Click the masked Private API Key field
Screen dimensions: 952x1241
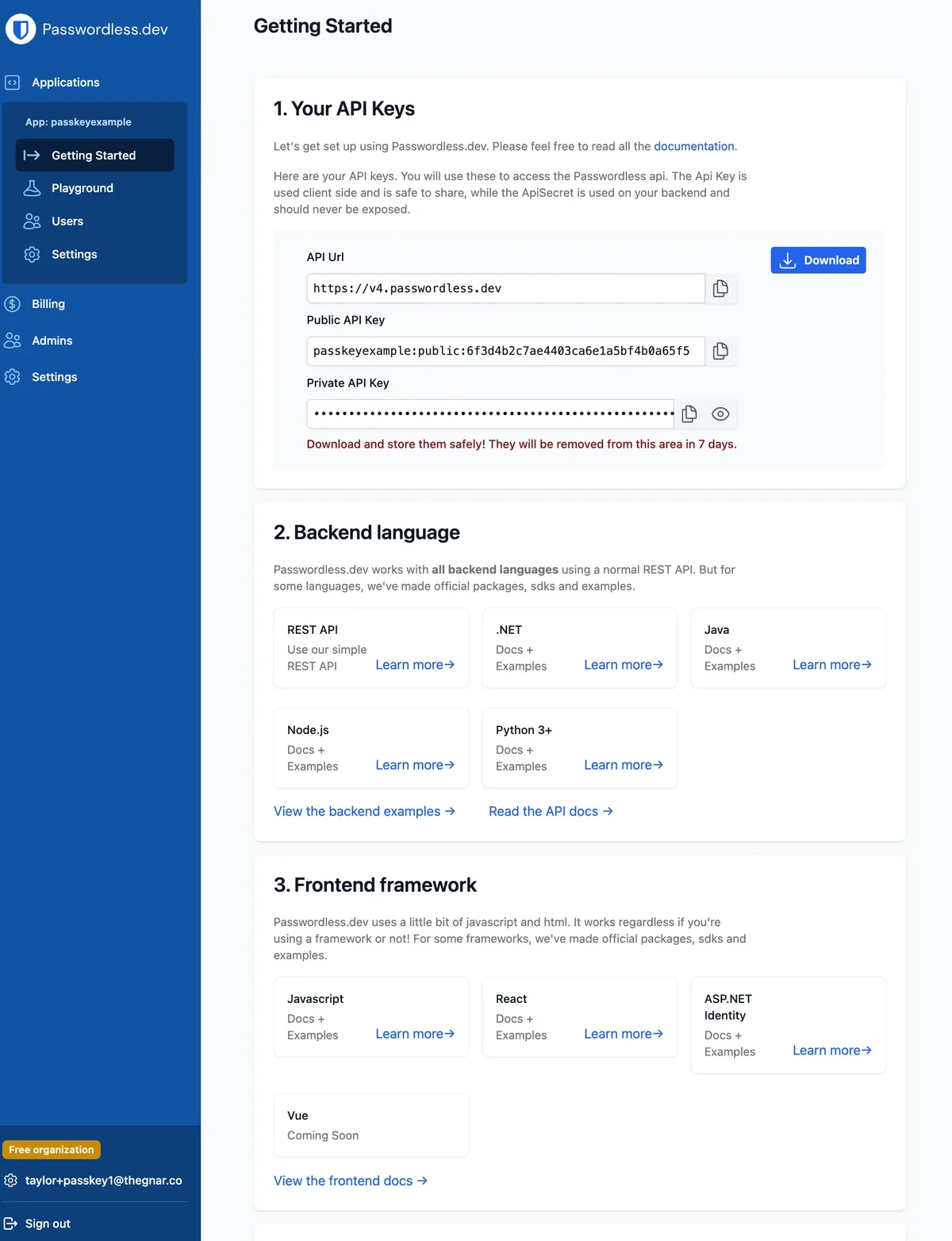click(490, 413)
